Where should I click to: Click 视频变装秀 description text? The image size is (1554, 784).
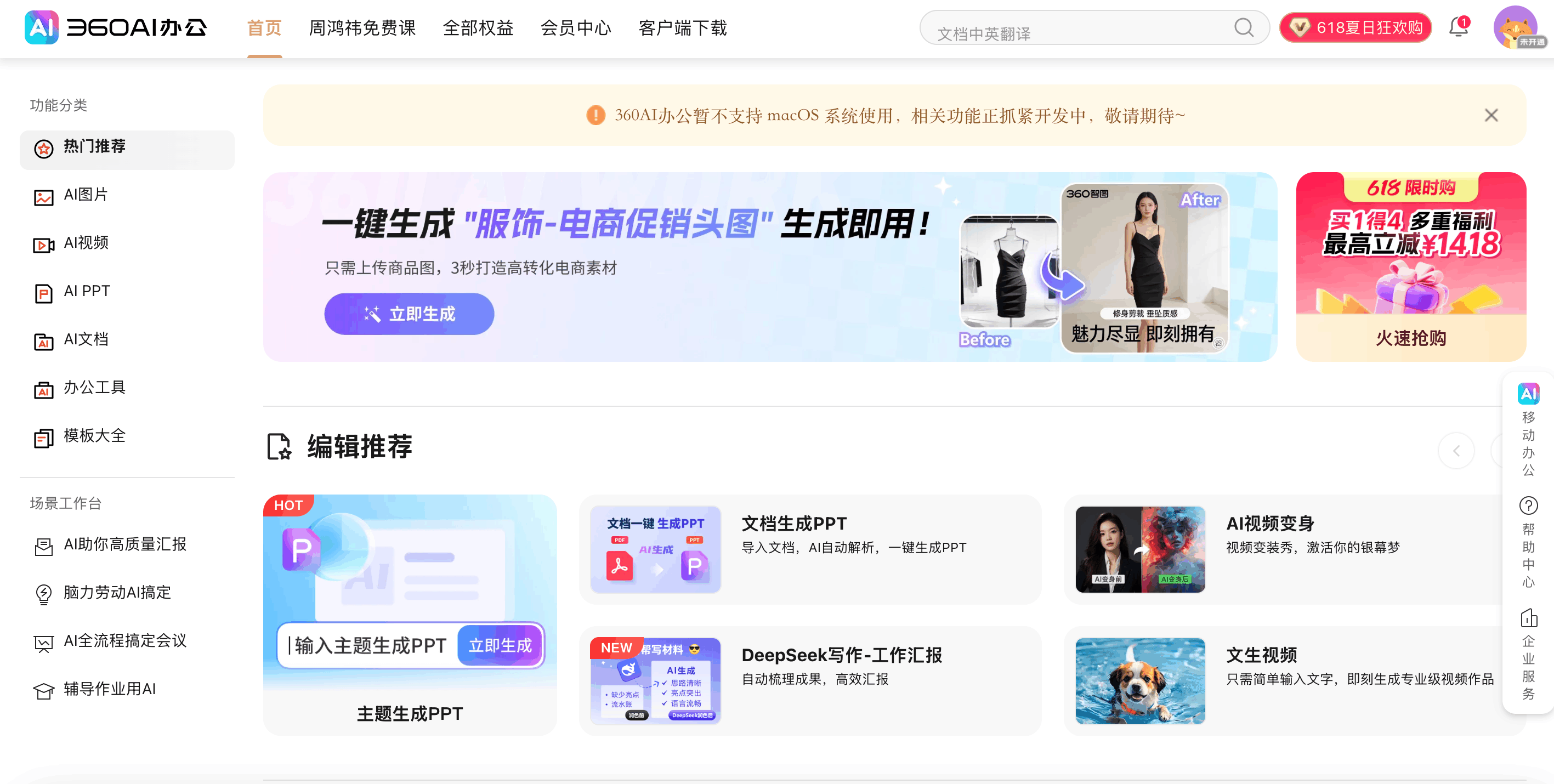1313,548
